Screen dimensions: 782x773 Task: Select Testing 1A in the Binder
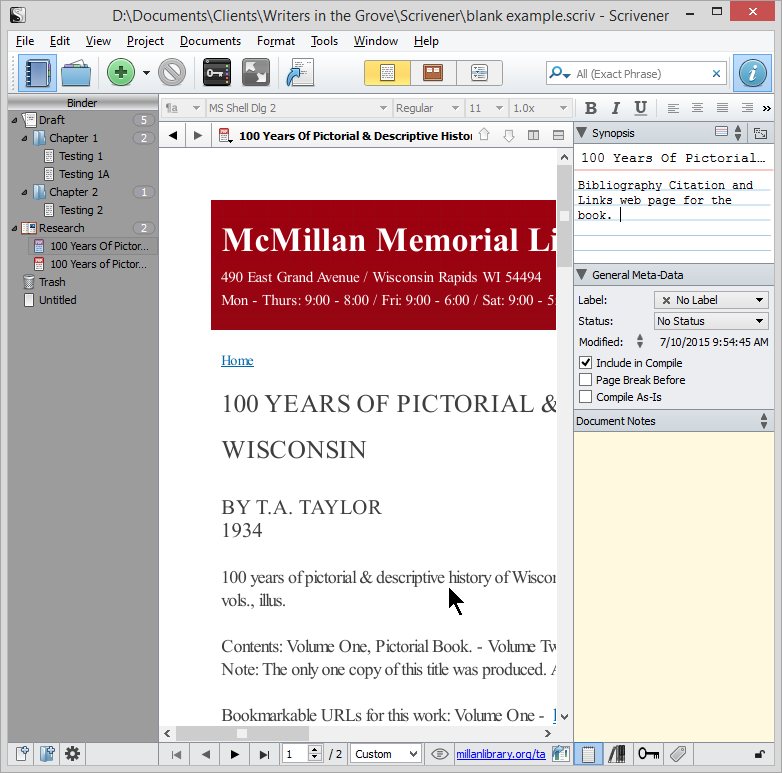point(83,174)
